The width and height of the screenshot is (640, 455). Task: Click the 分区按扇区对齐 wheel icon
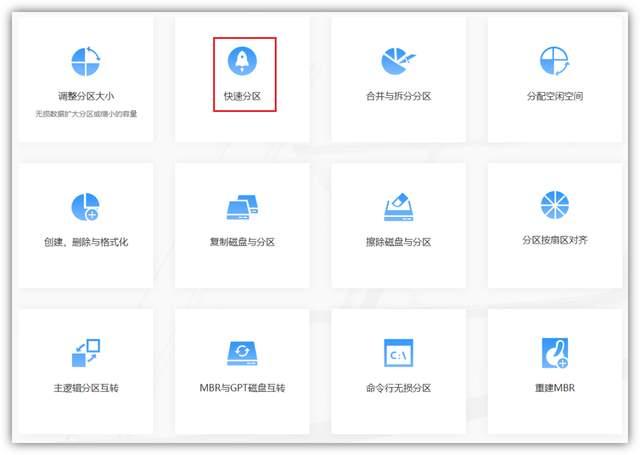coord(554,205)
